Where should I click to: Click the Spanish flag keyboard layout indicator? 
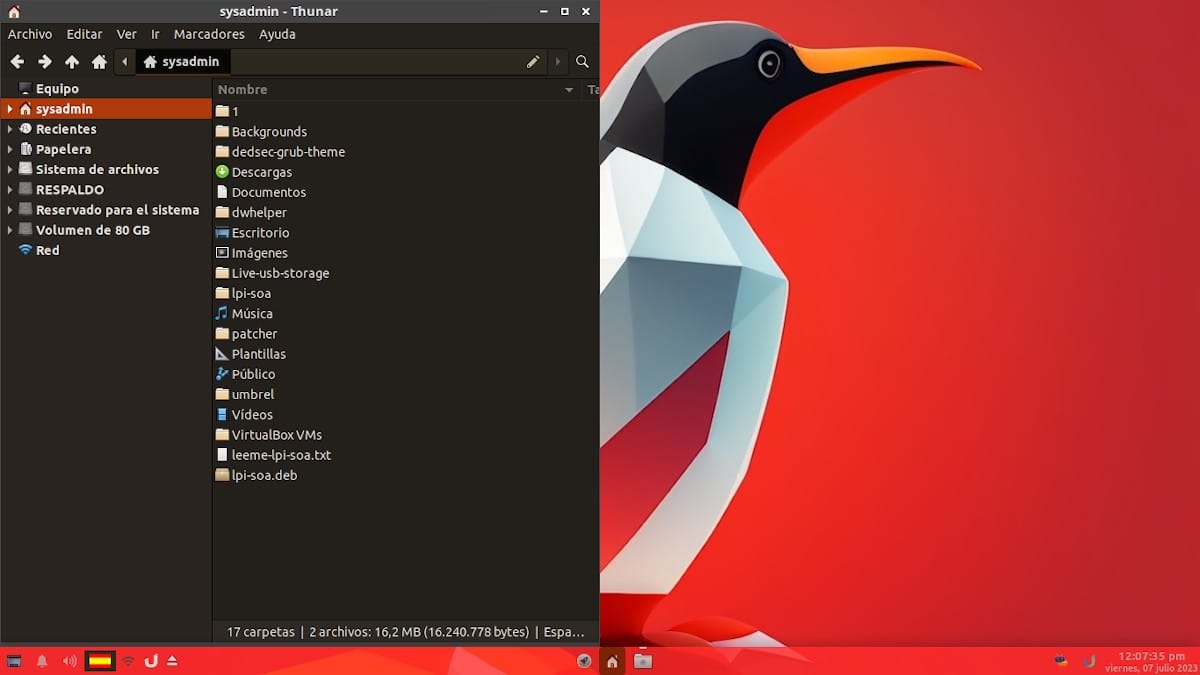[x=100, y=661]
